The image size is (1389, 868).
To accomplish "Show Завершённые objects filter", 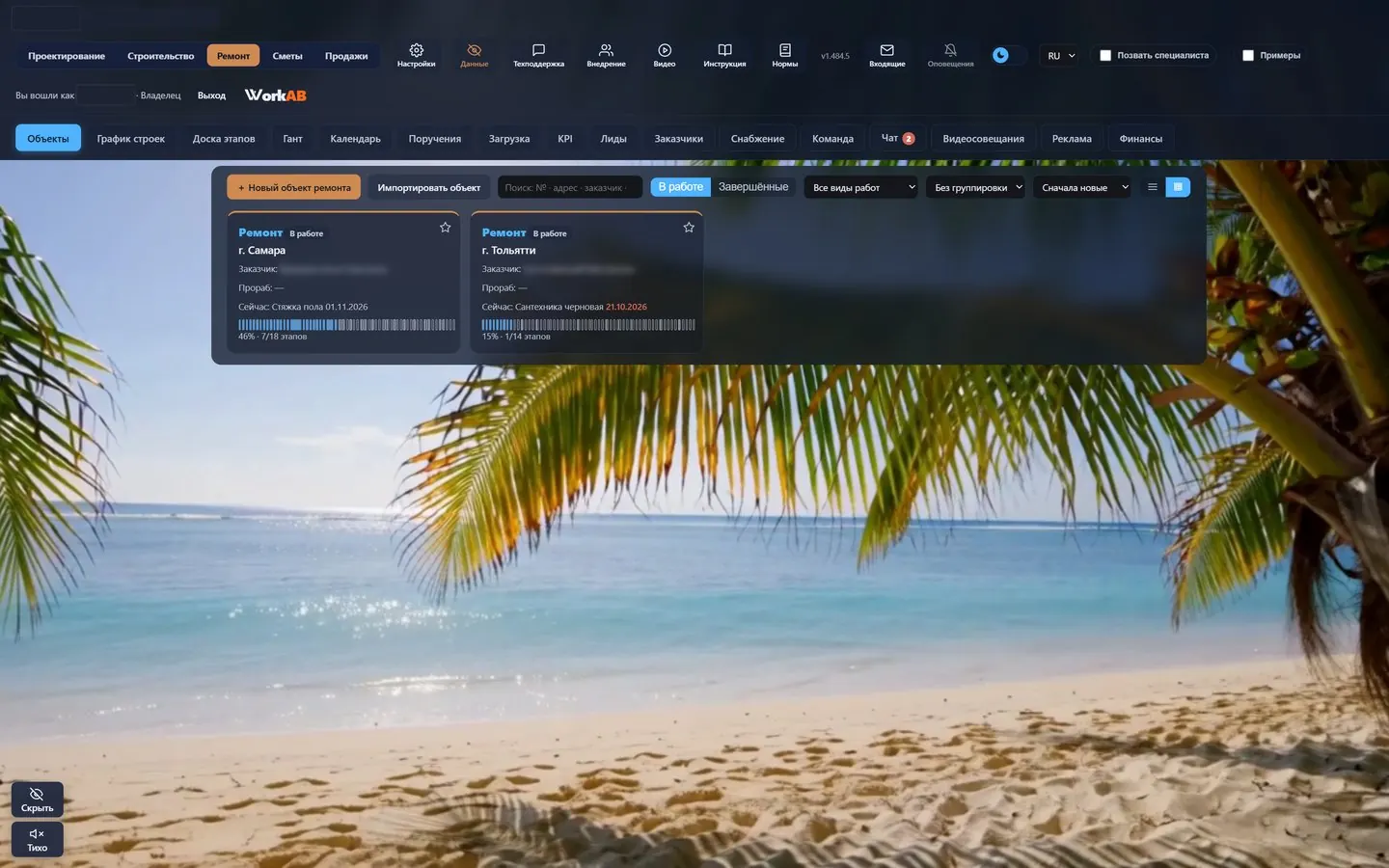I will [x=753, y=187].
